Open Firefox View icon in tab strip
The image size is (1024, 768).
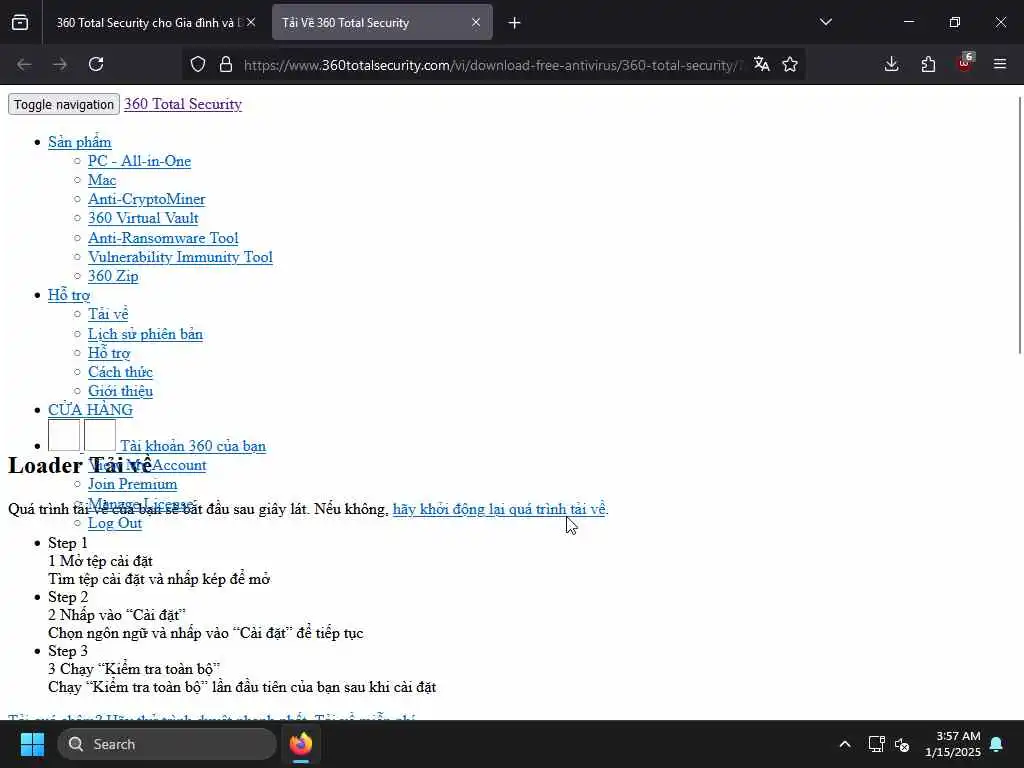[20, 22]
